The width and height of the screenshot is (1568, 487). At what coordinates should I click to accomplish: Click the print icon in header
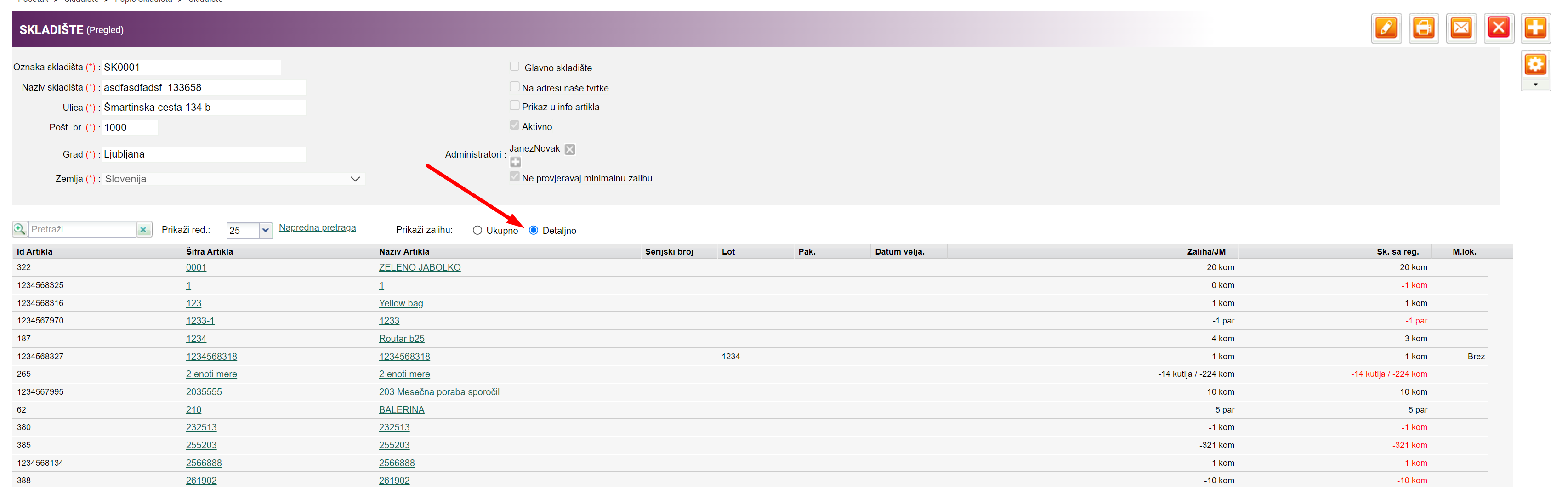[x=1424, y=28]
